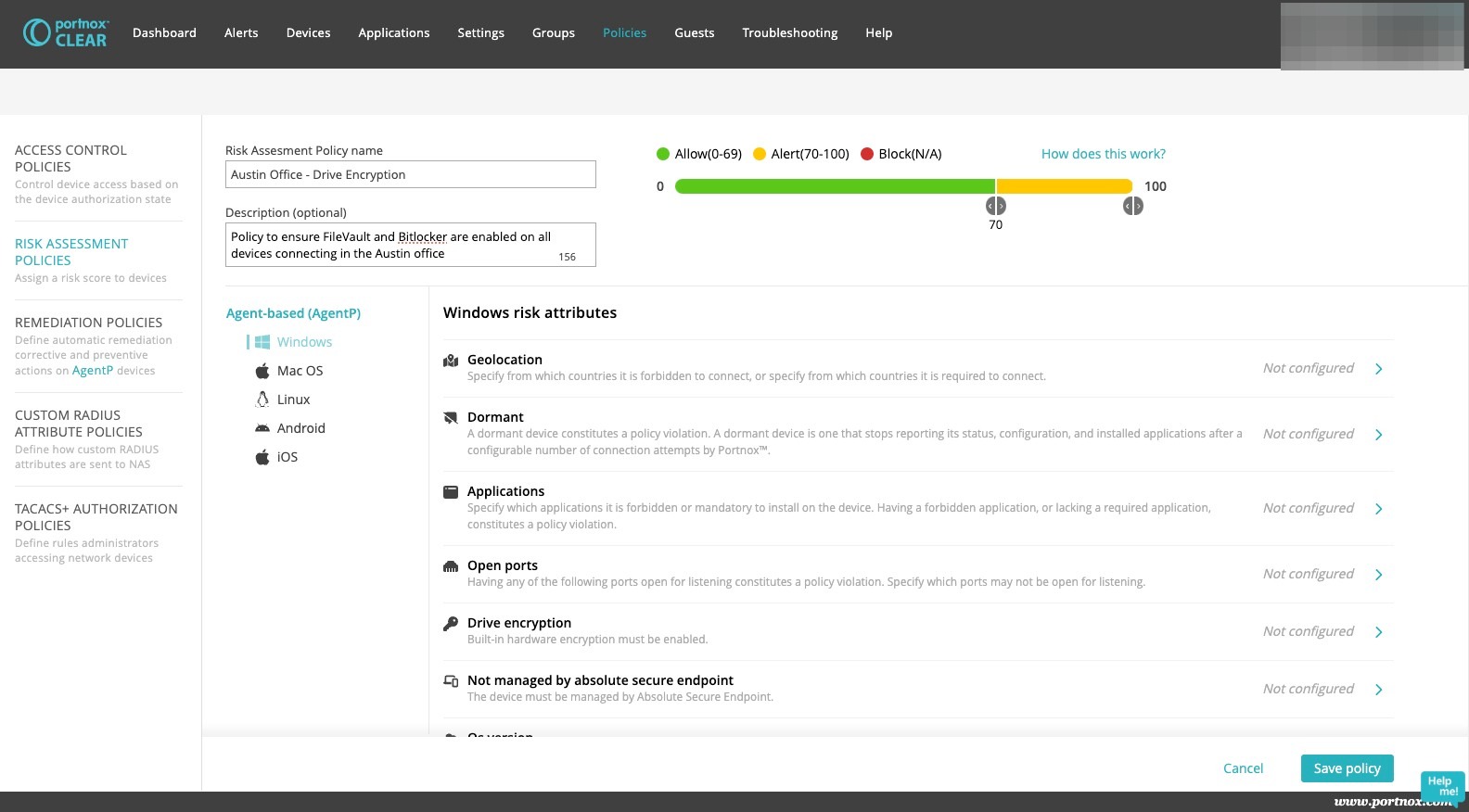This screenshot has height=812, width=1469.
Task: Click the Drive encryption key icon
Action: (451, 624)
